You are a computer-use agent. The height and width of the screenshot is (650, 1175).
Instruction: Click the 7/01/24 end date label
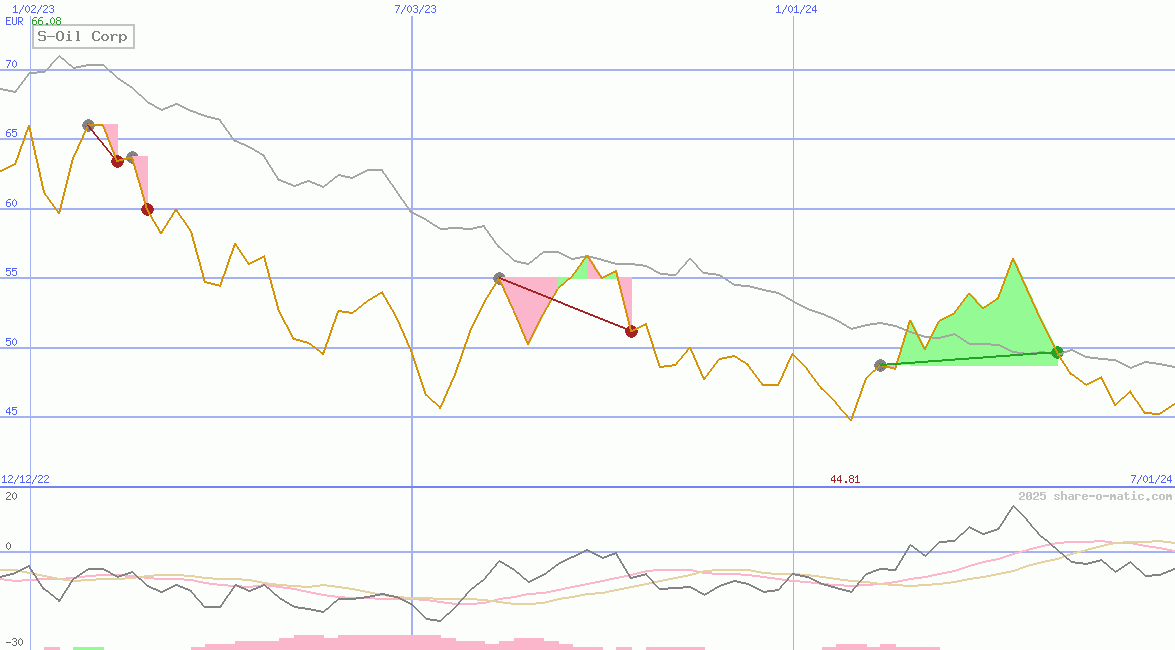(x=1150, y=480)
